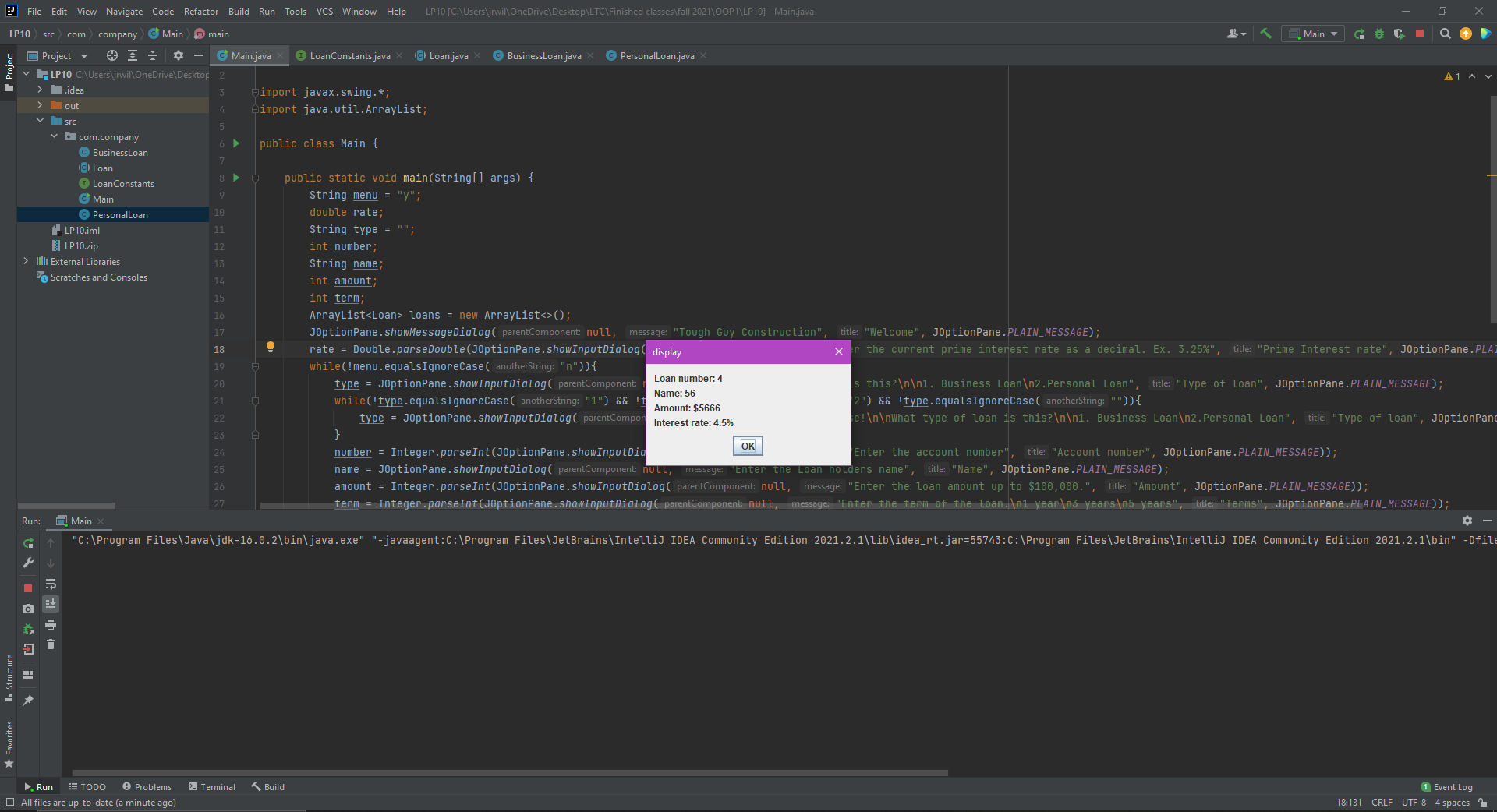Expand External Libraries node

click(27, 261)
